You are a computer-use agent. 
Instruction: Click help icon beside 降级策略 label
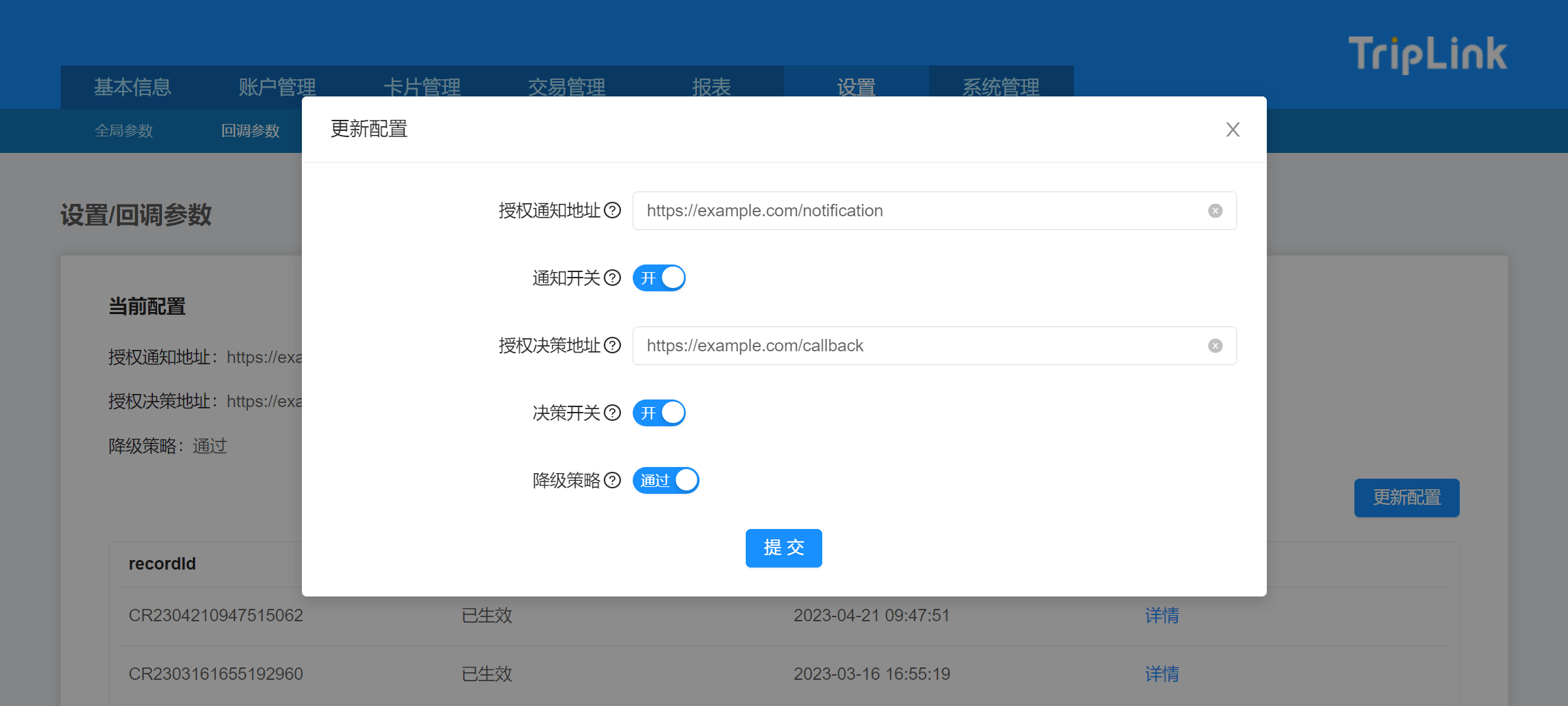point(612,481)
